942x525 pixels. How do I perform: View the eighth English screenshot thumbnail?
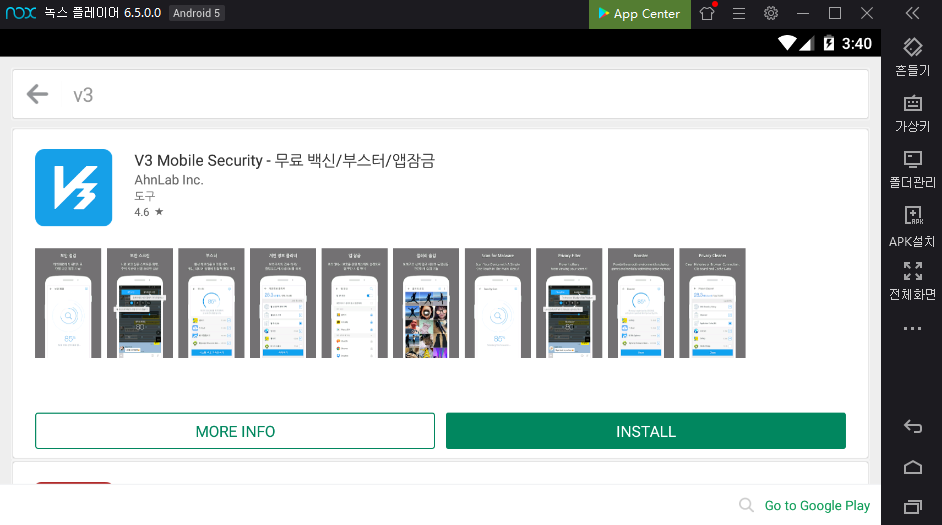569,303
